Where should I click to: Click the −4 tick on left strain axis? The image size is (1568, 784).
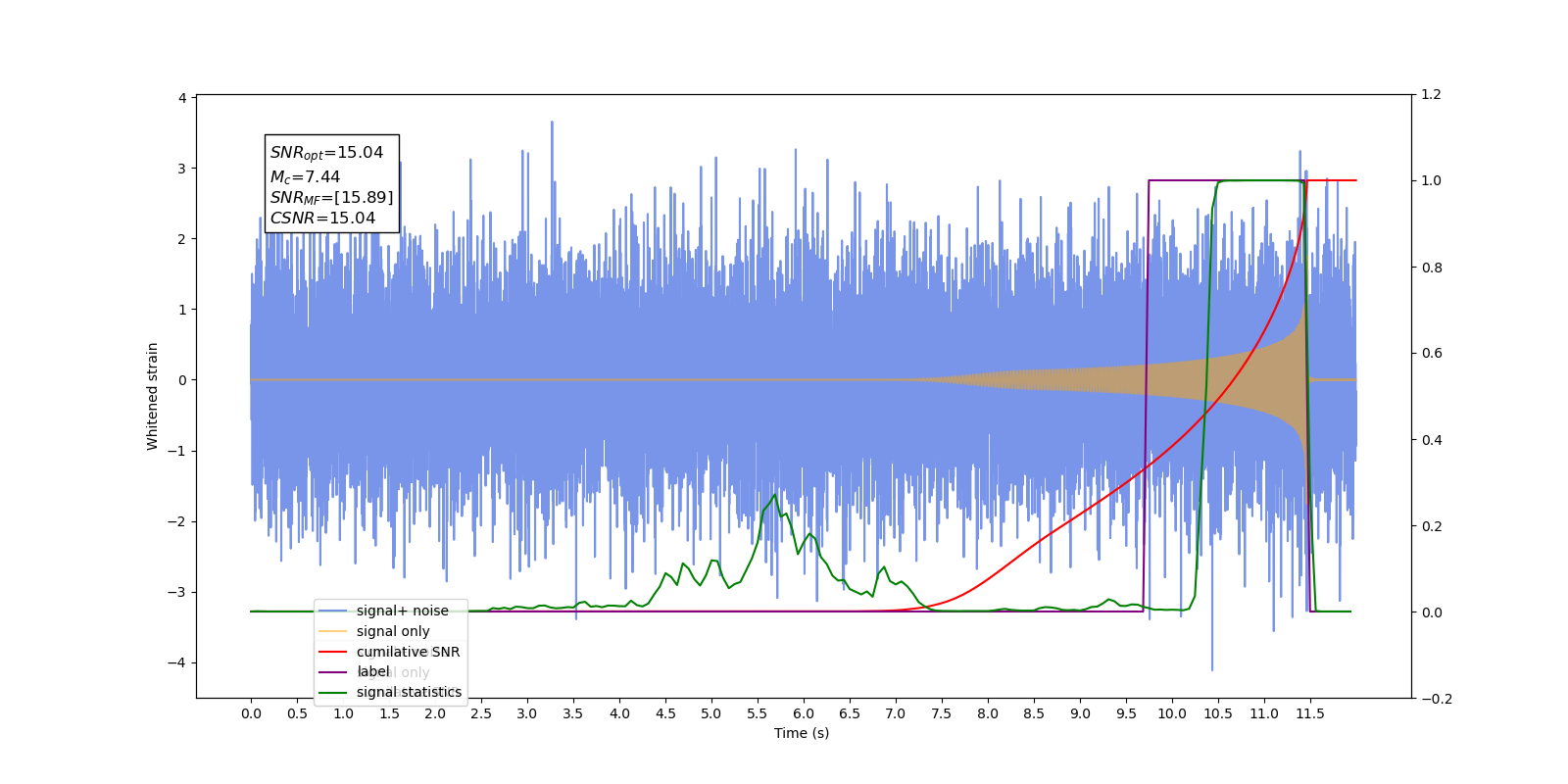point(177,662)
